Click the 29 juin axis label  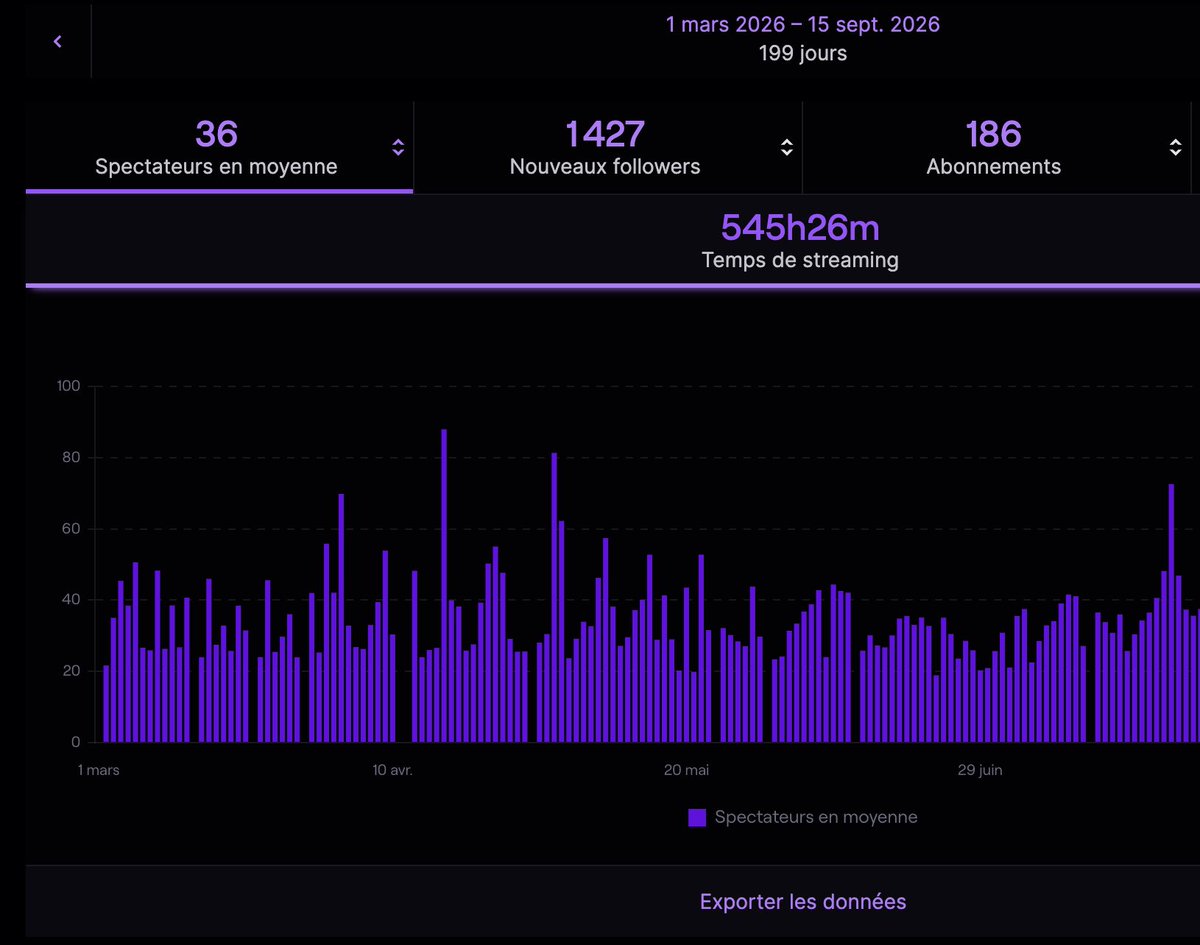coord(980,770)
